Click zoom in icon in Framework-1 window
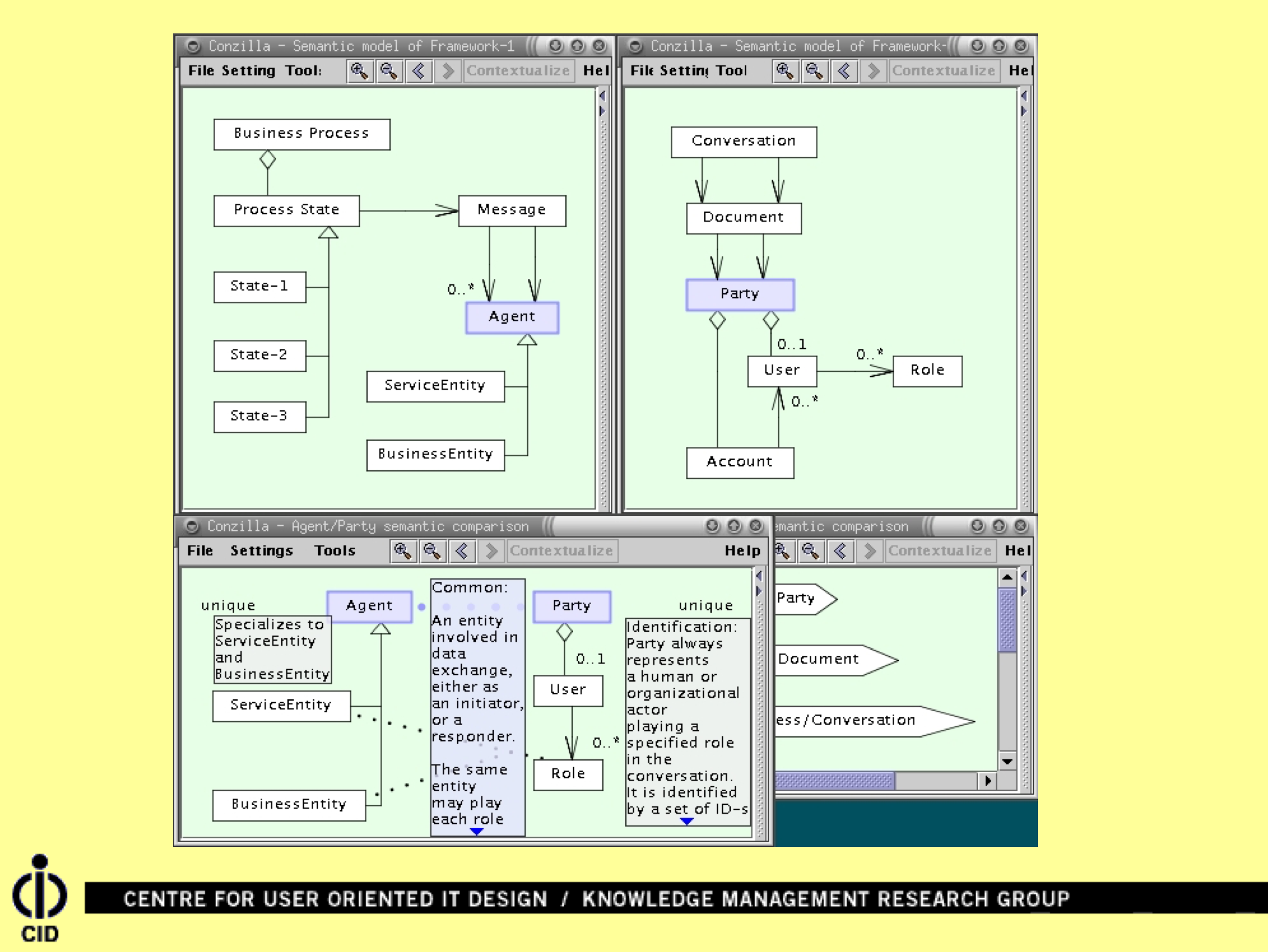The image size is (1268, 952). tap(359, 71)
